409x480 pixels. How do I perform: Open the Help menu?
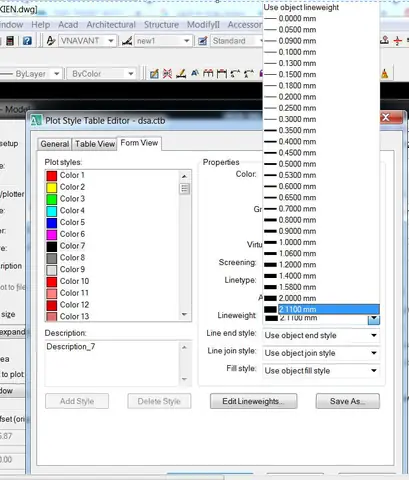(41, 25)
